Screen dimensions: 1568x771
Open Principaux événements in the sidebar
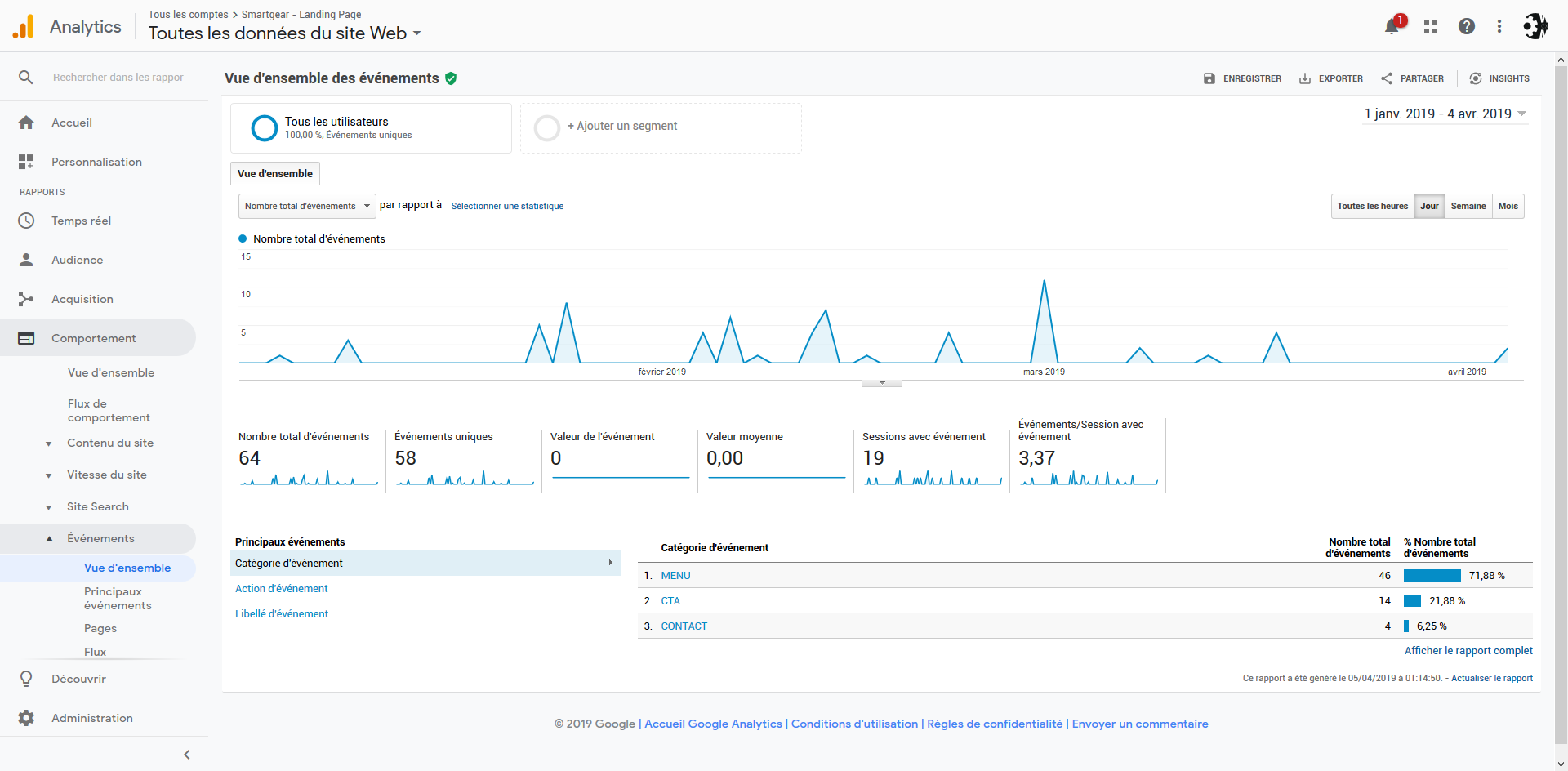tap(118, 599)
